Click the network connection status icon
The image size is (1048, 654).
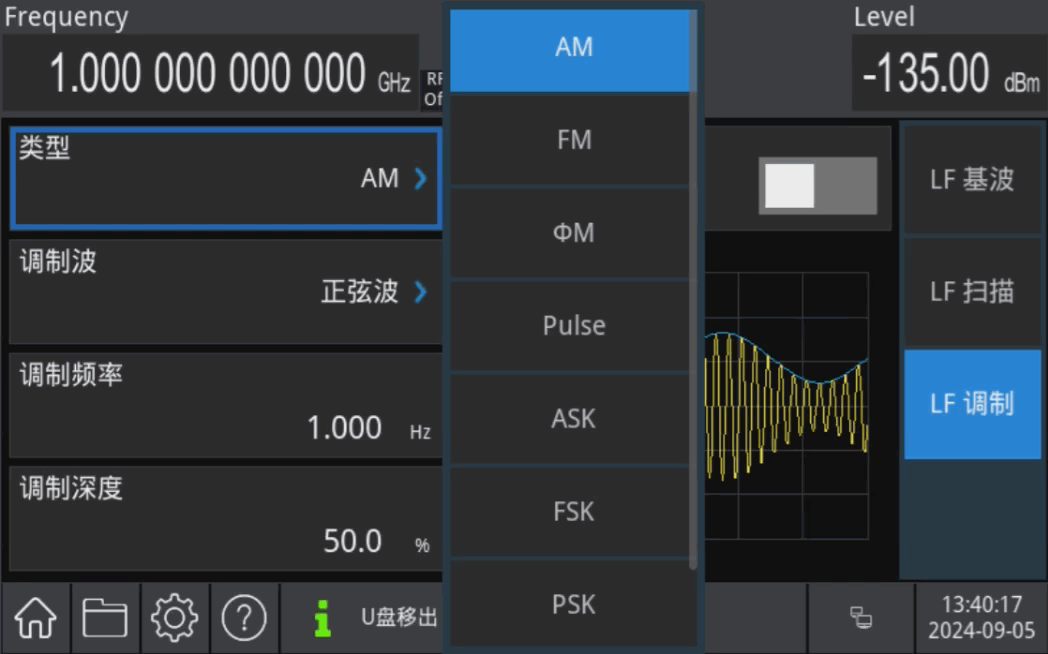860,617
